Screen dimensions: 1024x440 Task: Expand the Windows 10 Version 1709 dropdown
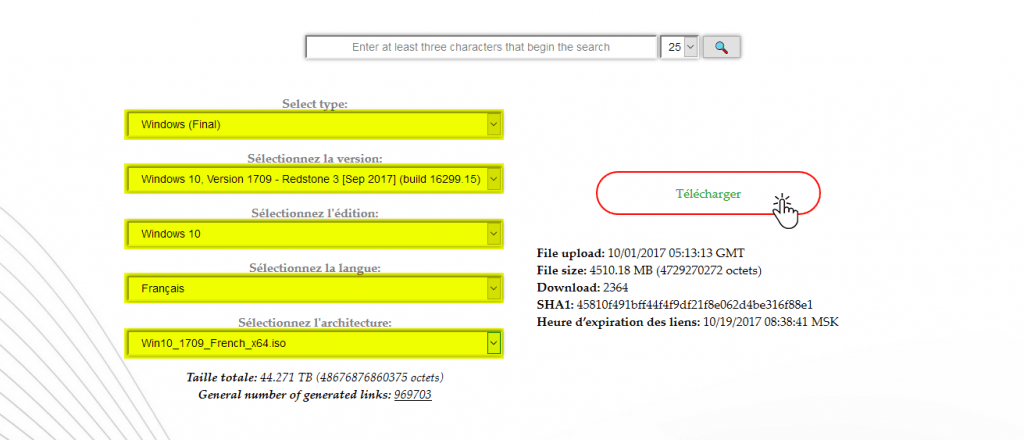coord(314,179)
